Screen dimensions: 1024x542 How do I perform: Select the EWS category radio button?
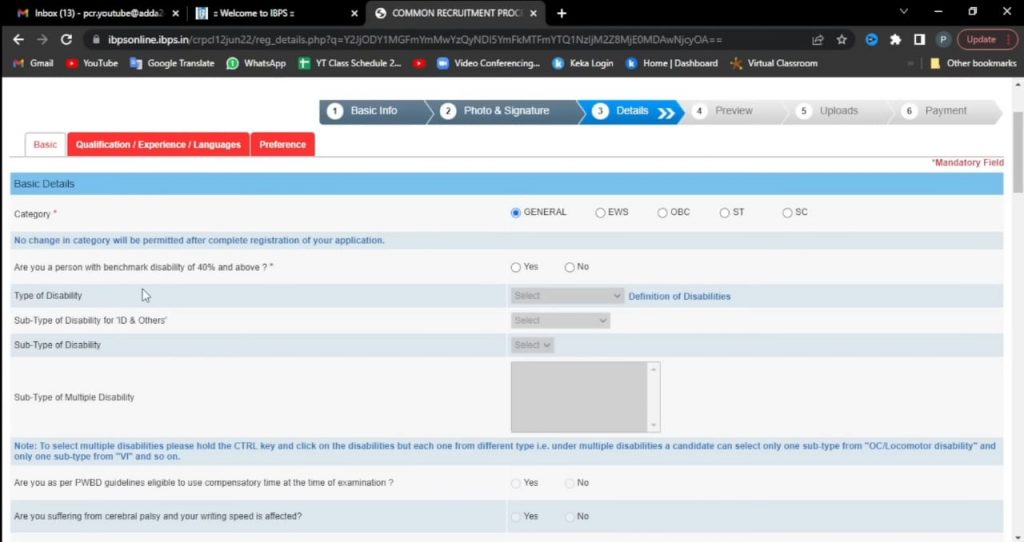coord(600,213)
